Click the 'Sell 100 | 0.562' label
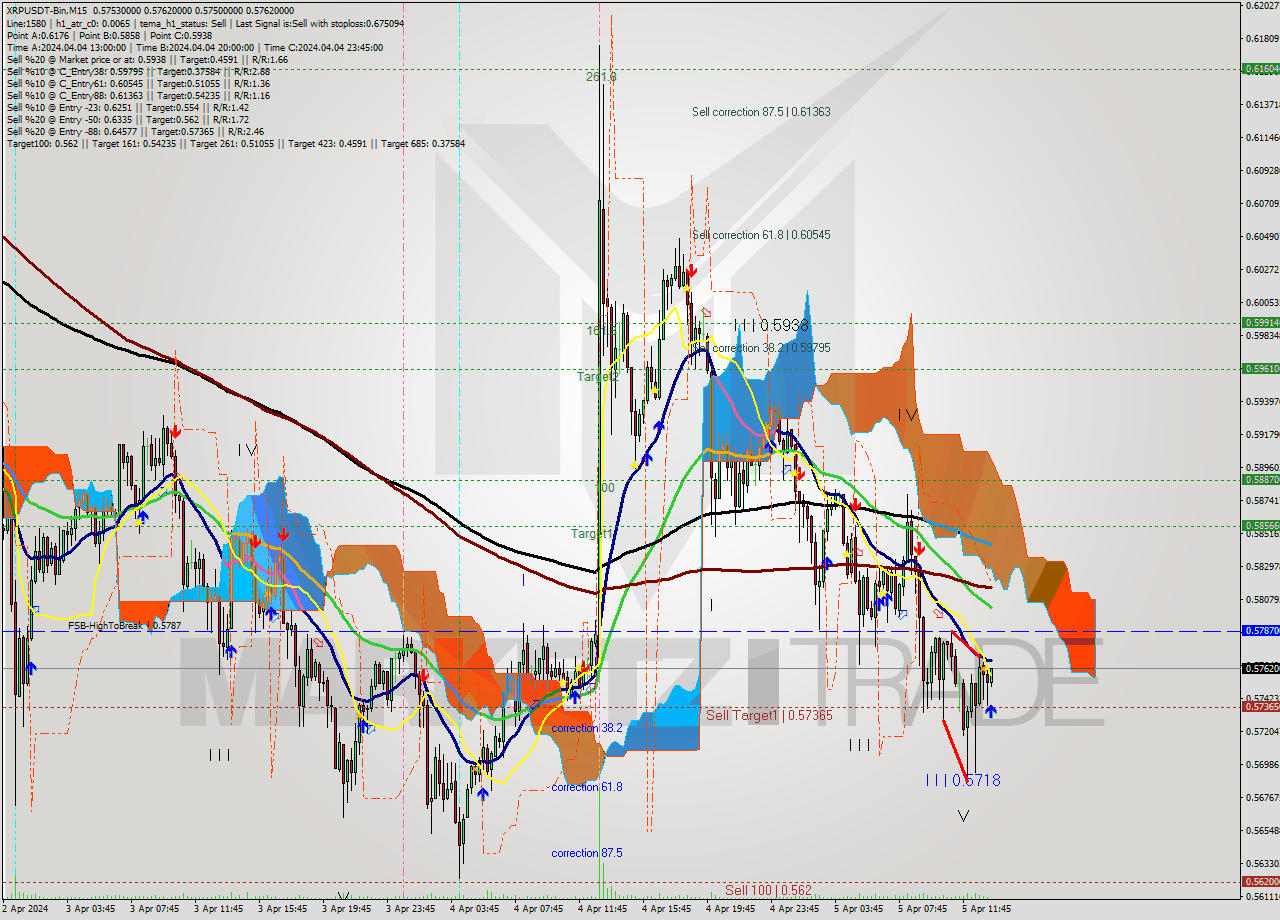This screenshot has height=920, width=1280. click(769, 890)
